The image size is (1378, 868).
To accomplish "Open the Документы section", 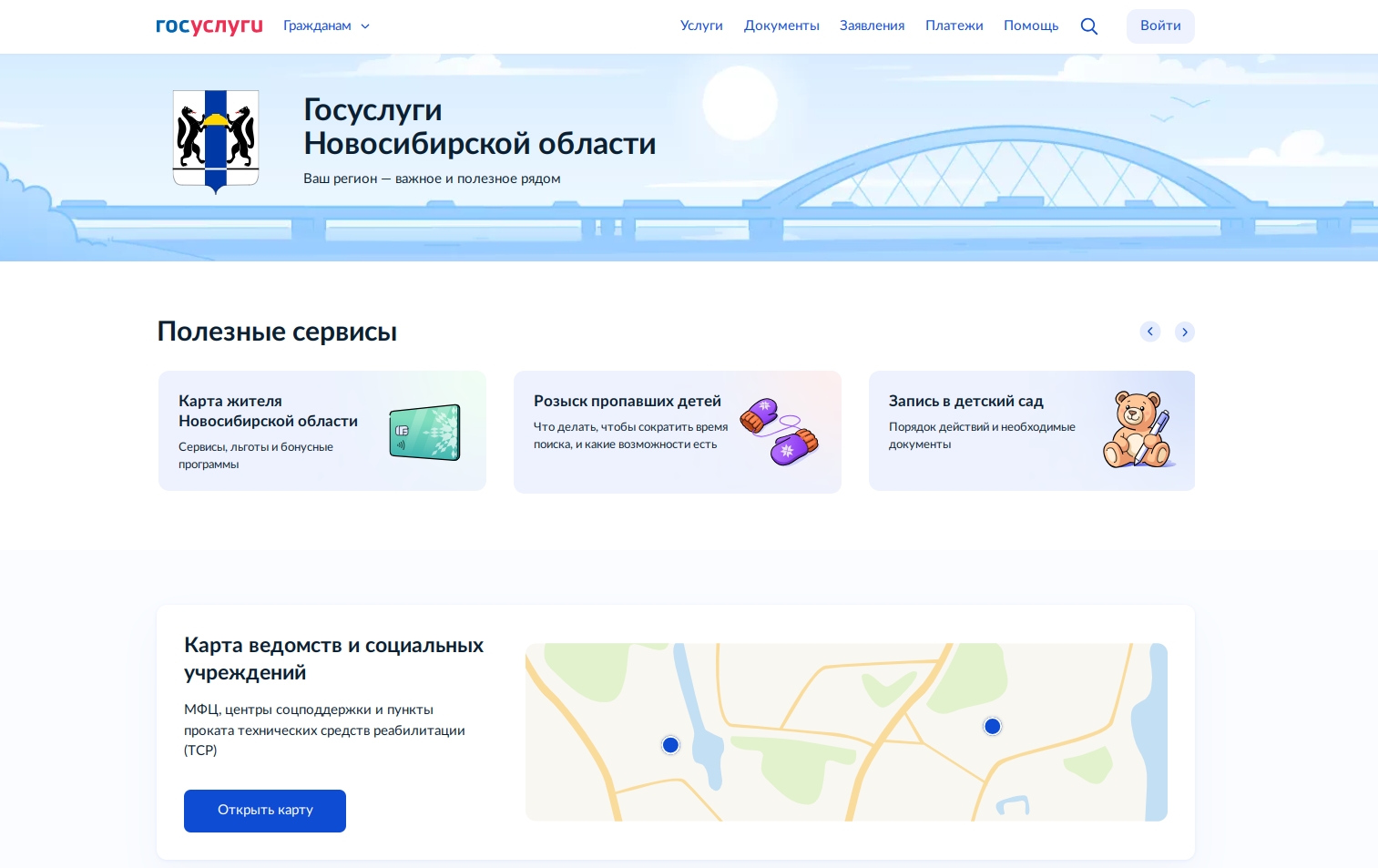I will 781,26.
